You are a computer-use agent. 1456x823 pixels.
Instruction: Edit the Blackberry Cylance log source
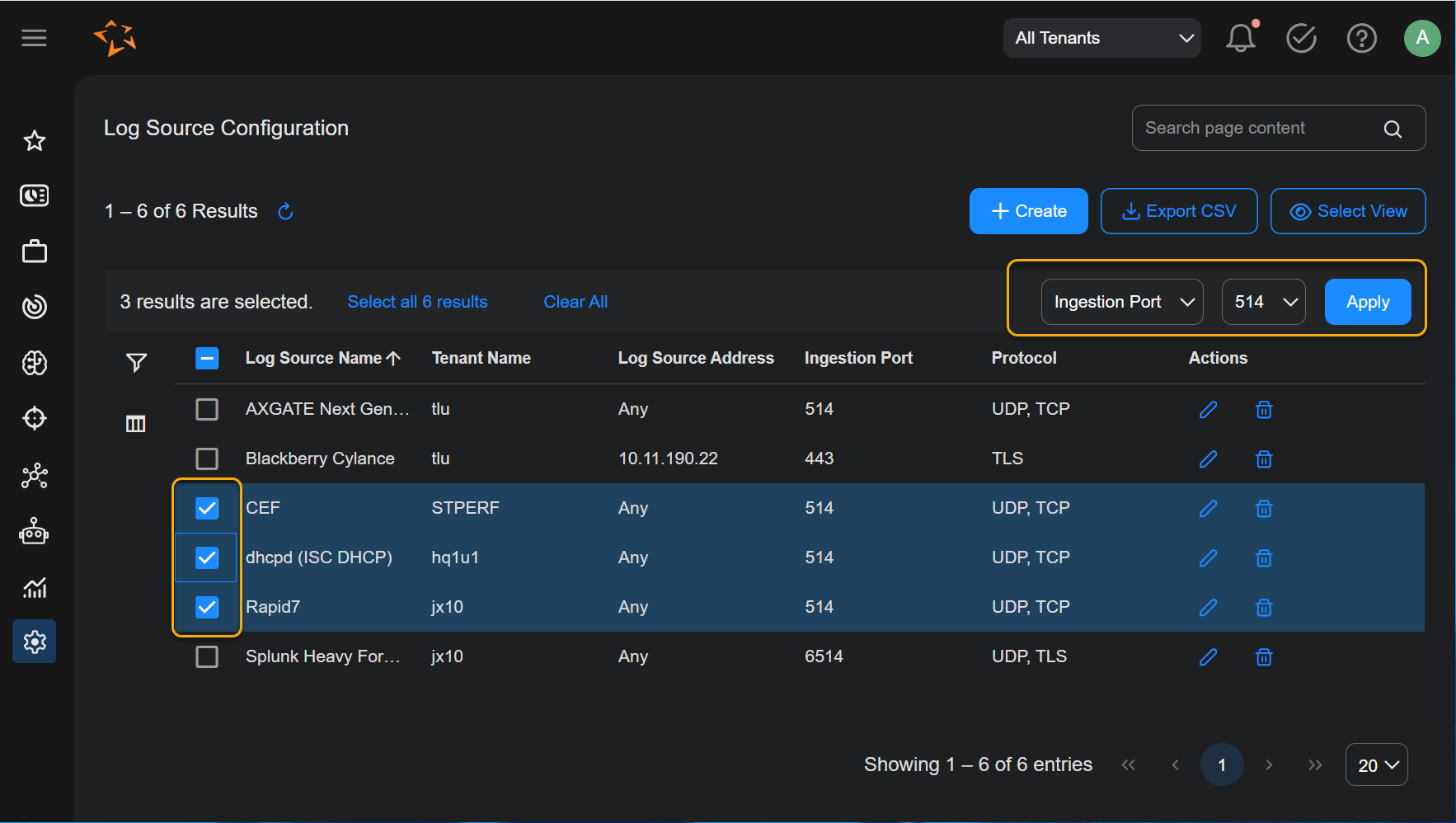coord(1209,459)
